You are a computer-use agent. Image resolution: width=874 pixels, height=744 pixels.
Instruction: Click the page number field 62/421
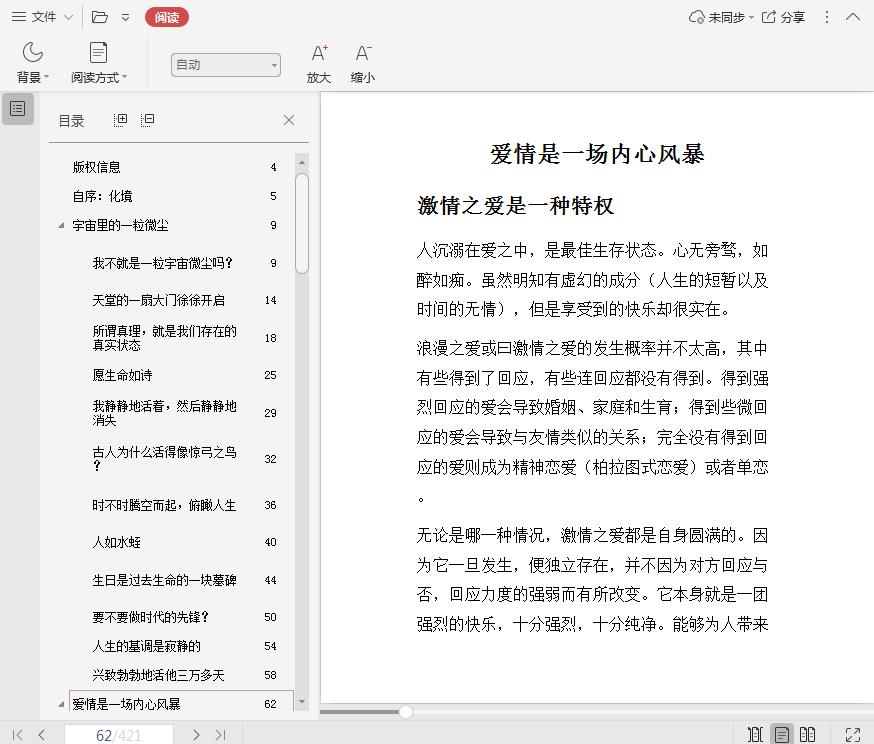(x=119, y=735)
